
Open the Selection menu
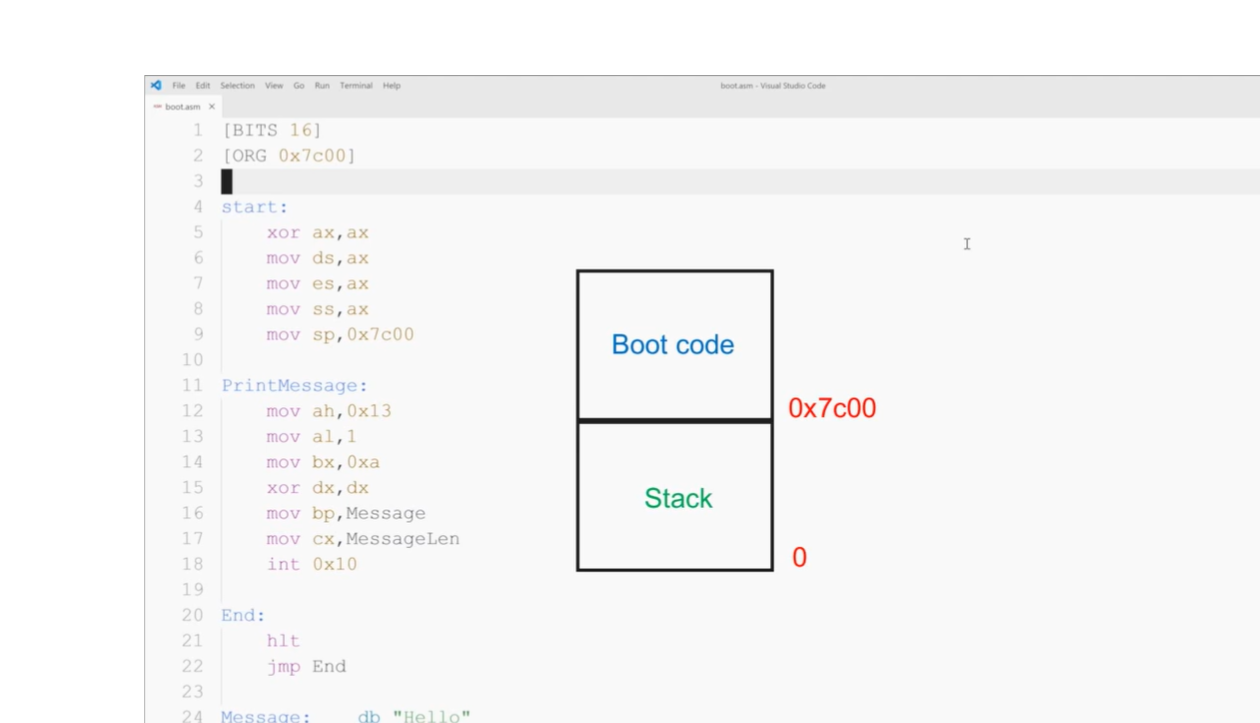[x=237, y=86]
